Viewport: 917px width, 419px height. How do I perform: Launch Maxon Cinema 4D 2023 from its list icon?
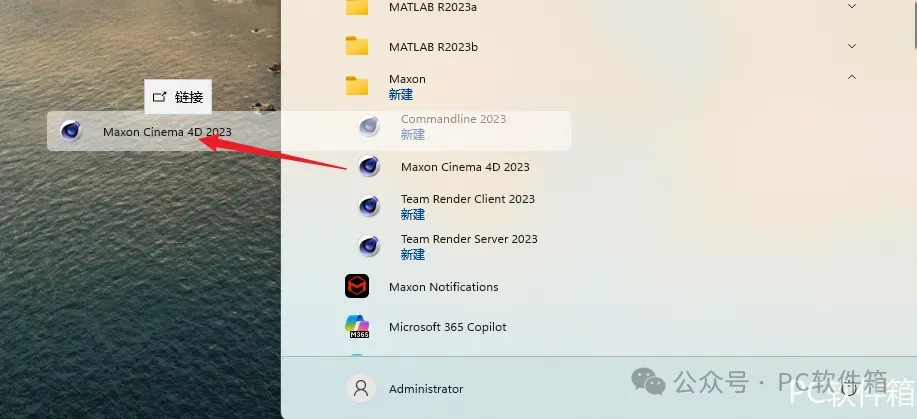(x=369, y=167)
